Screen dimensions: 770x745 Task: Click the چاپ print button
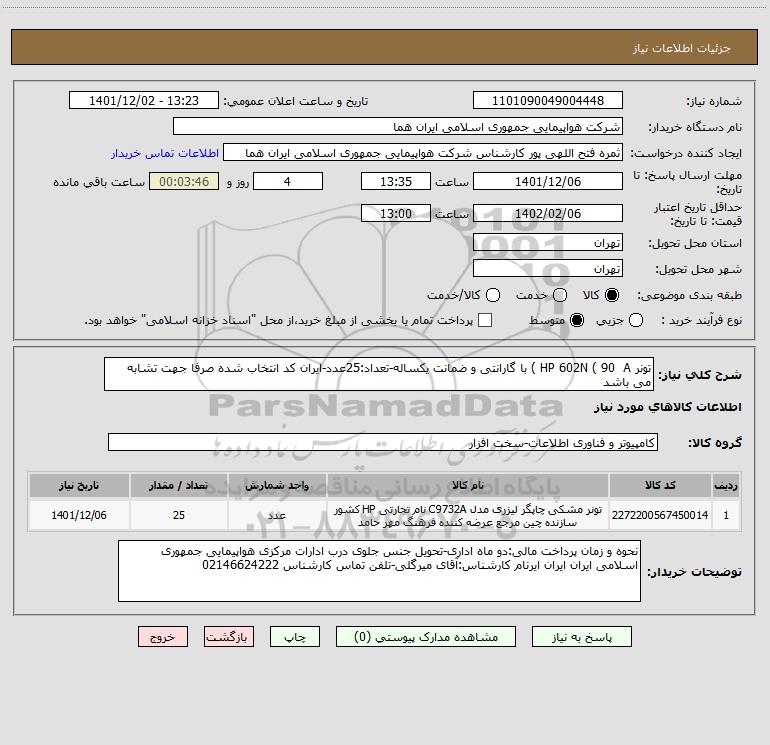(x=295, y=636)
